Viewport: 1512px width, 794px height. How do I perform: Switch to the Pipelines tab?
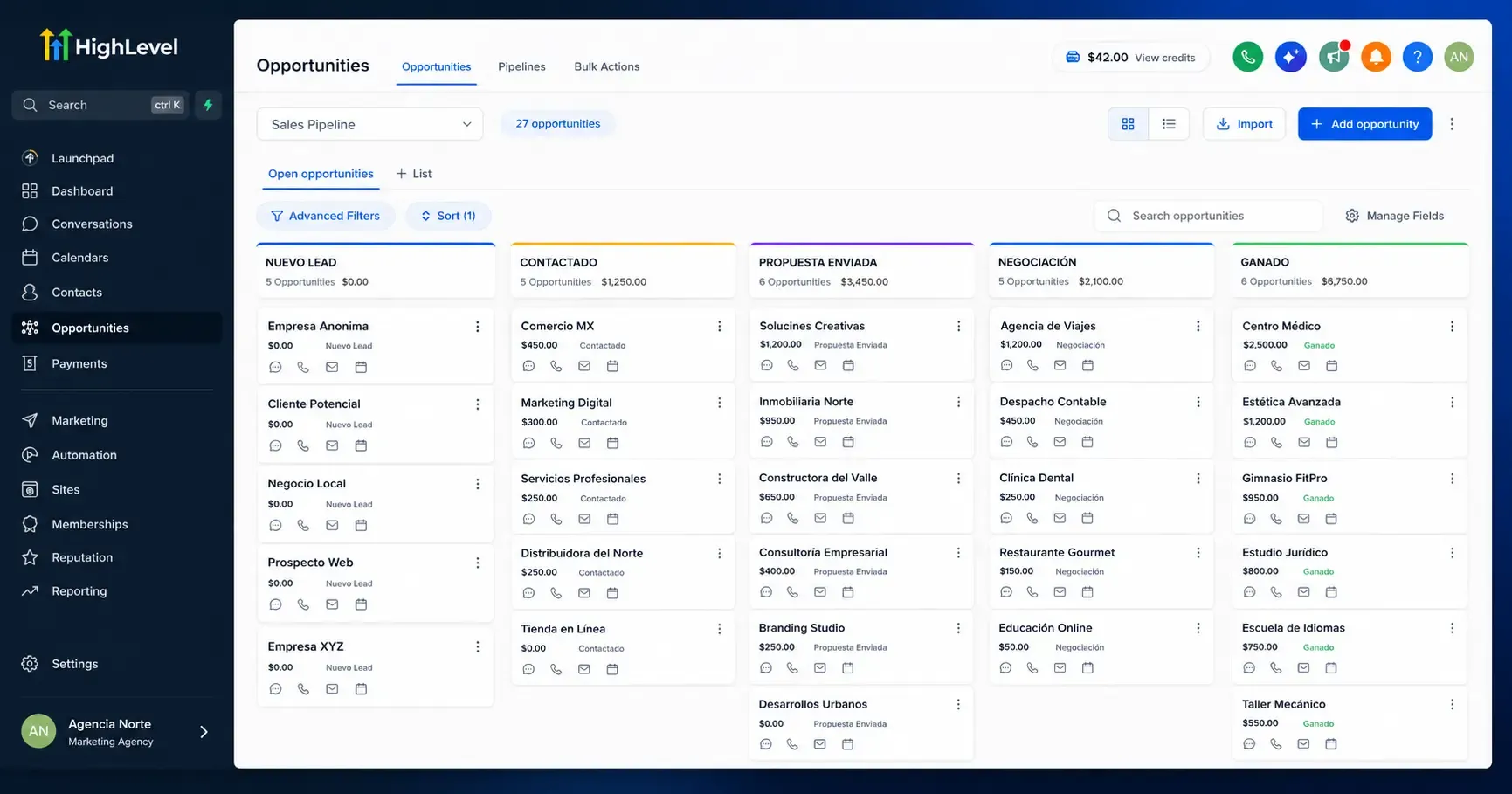(x=521, y=66)
